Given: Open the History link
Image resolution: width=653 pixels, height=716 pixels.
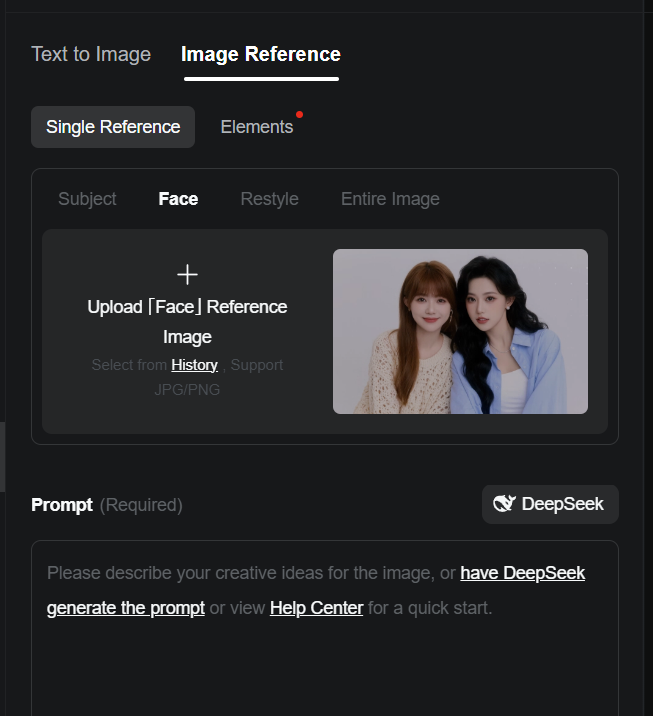Looking at the screenshot, I should (195, 365).
